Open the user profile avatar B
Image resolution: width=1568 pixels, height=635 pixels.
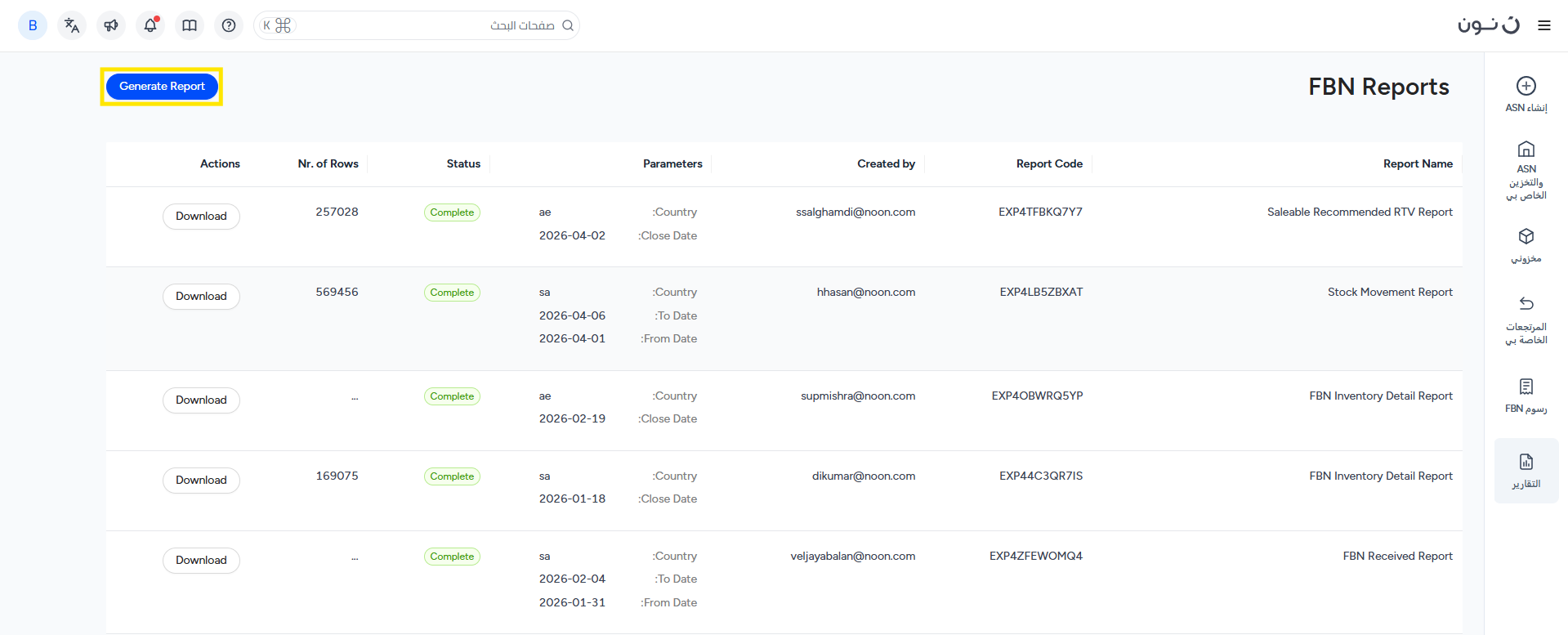pos(33,25)
